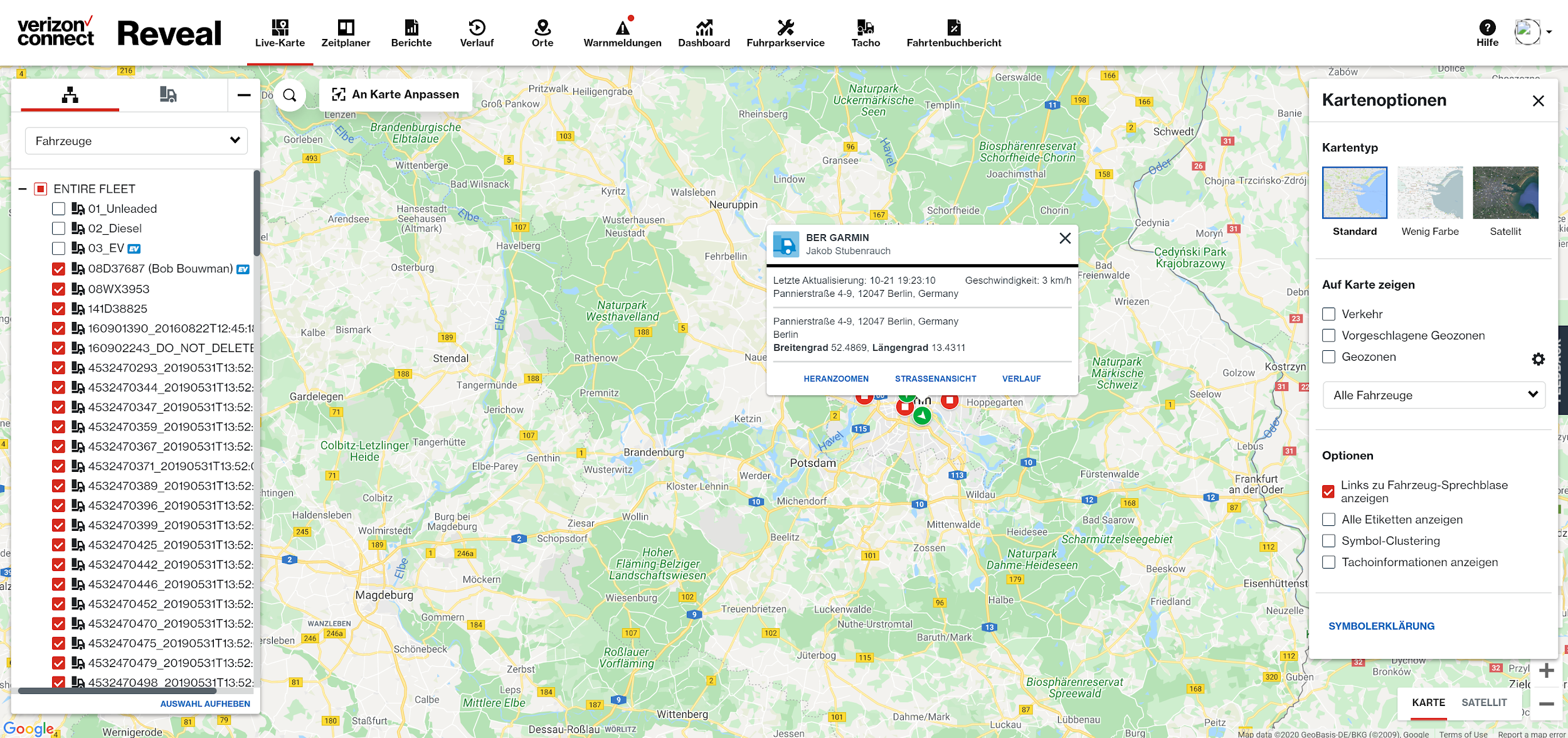
Task: Open the Alle Fahrzeuge dropdown
Action: pyautogui.click(x=1434, y=395)
